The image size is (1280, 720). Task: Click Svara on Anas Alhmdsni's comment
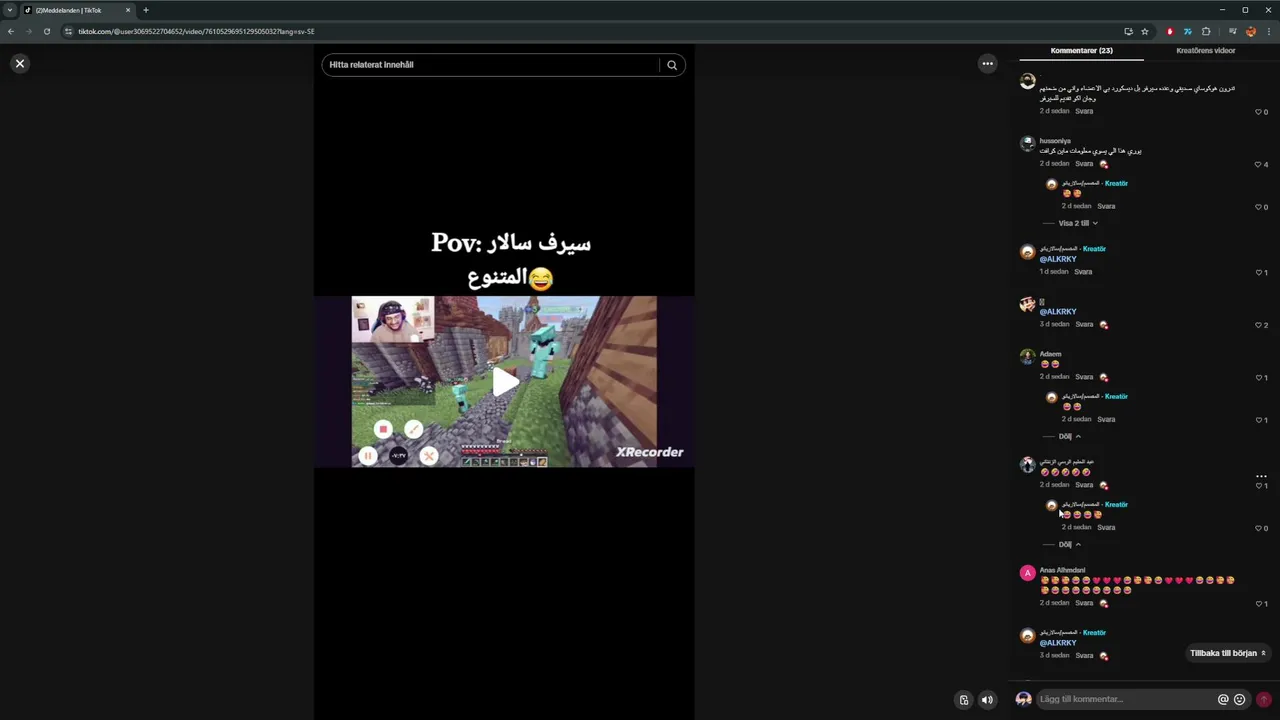1084,603
